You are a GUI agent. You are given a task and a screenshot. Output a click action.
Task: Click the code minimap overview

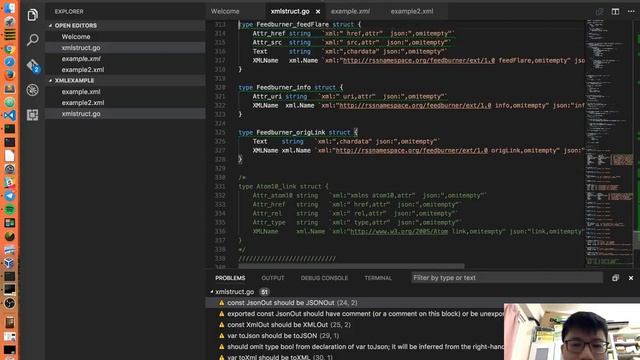coord(609,143)
